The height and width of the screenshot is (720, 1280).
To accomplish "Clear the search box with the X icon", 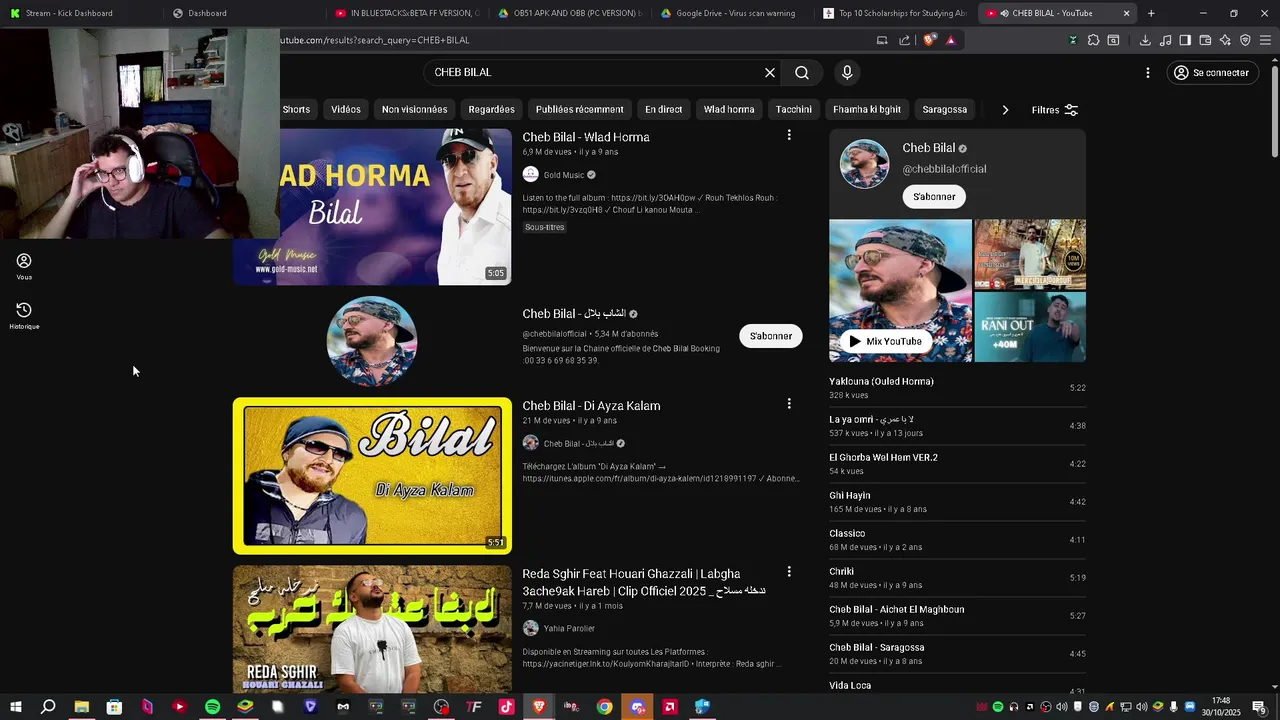I will coord(770,73).
